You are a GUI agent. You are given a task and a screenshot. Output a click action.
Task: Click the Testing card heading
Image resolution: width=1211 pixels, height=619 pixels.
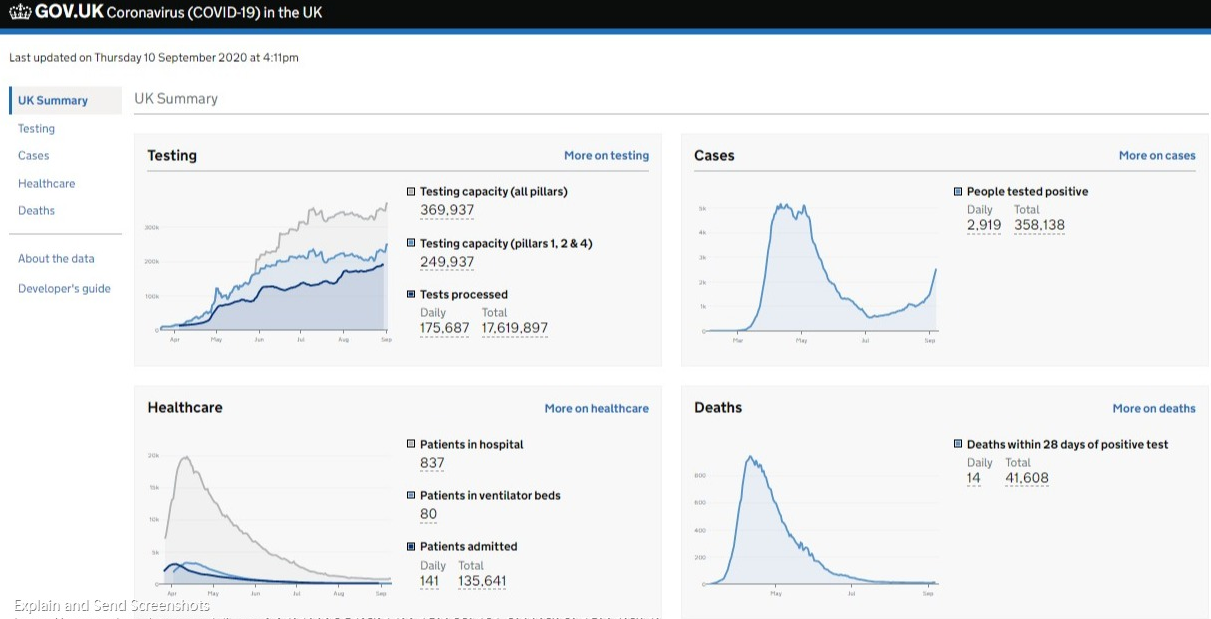(172, 155)
